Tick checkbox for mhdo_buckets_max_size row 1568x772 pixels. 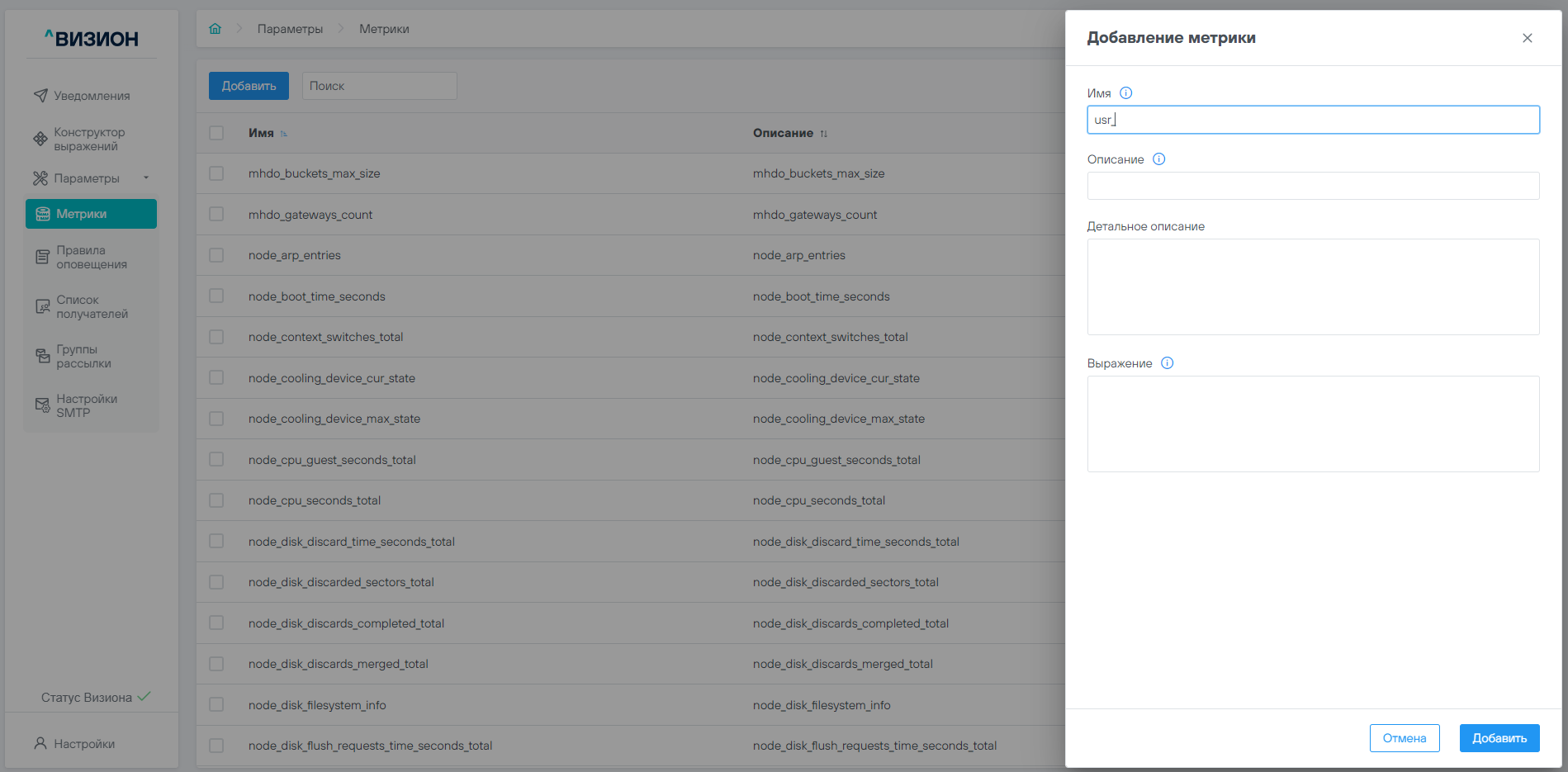216,173
